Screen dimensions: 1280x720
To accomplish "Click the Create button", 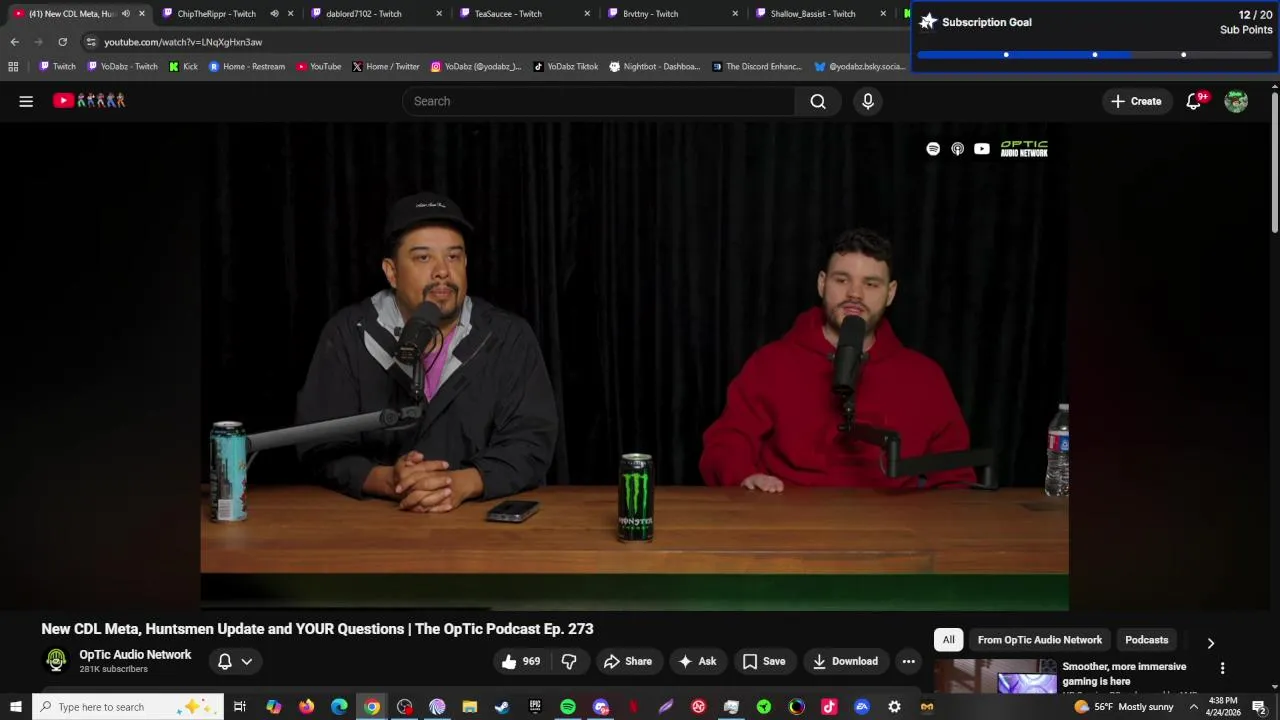I will point(1136,101).
